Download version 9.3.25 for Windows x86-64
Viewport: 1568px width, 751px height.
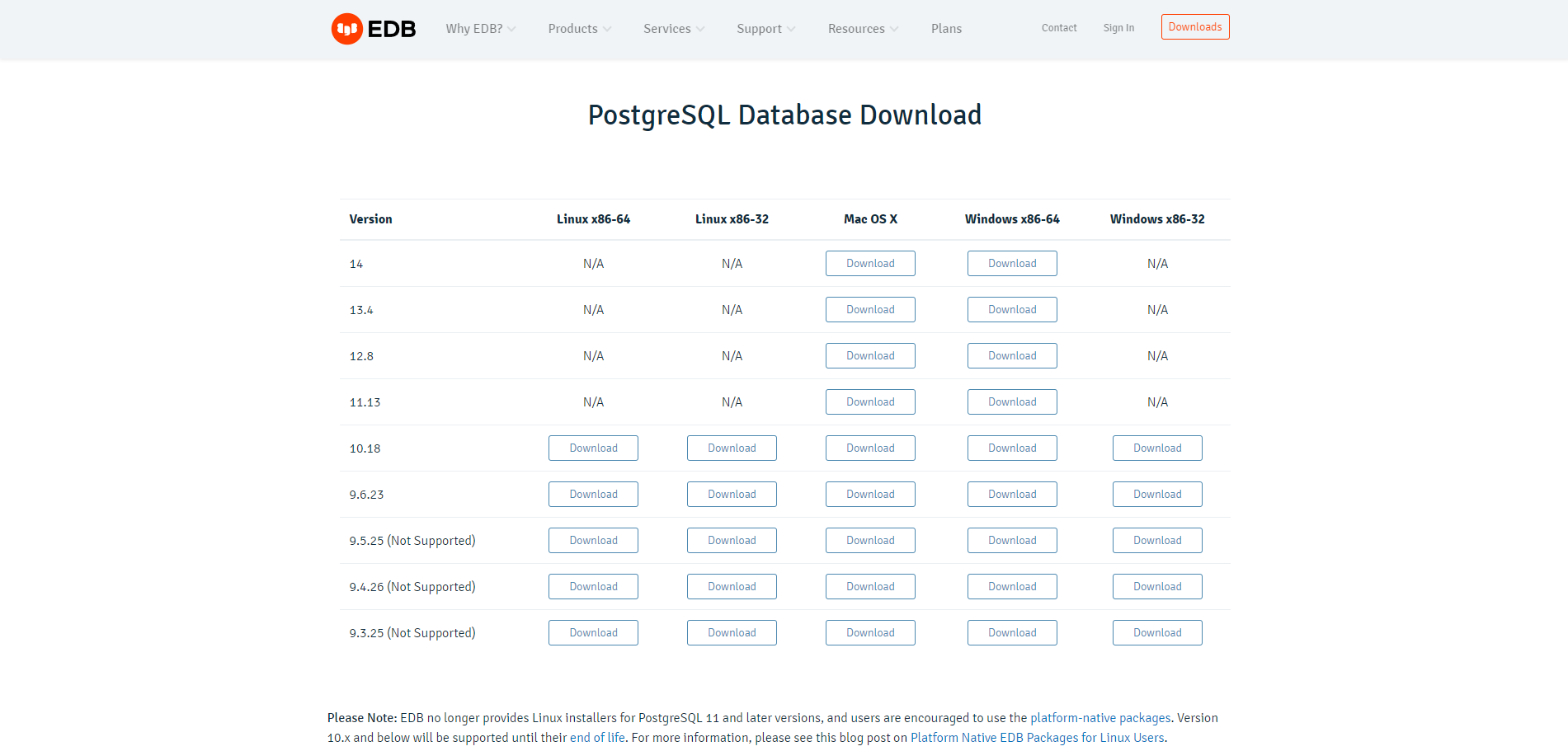[x=1012, y=633]
